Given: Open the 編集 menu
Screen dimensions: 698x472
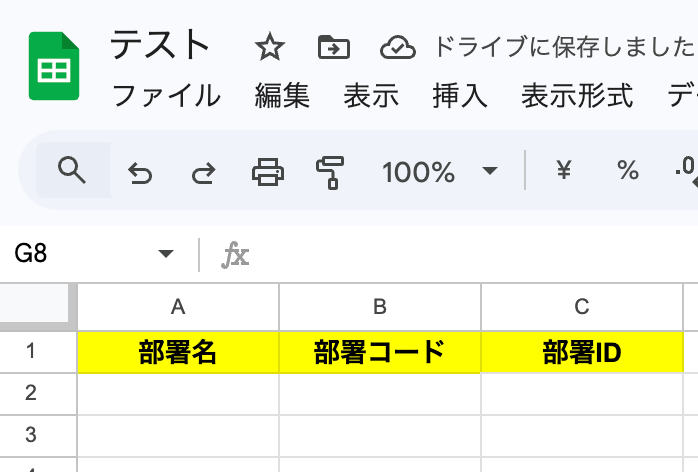Looking at the screenshot, I should (282, 96).
